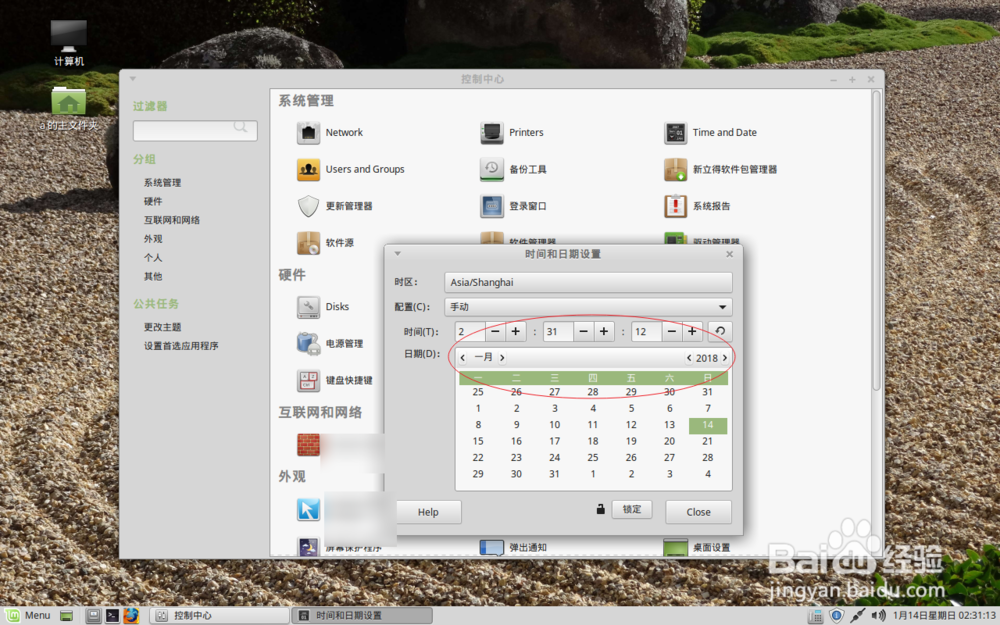Image resolution: width=1000 pixels, height=625 pixels.
Task: Advance to the next month with the arrow
Action: (x=501, y=356)
